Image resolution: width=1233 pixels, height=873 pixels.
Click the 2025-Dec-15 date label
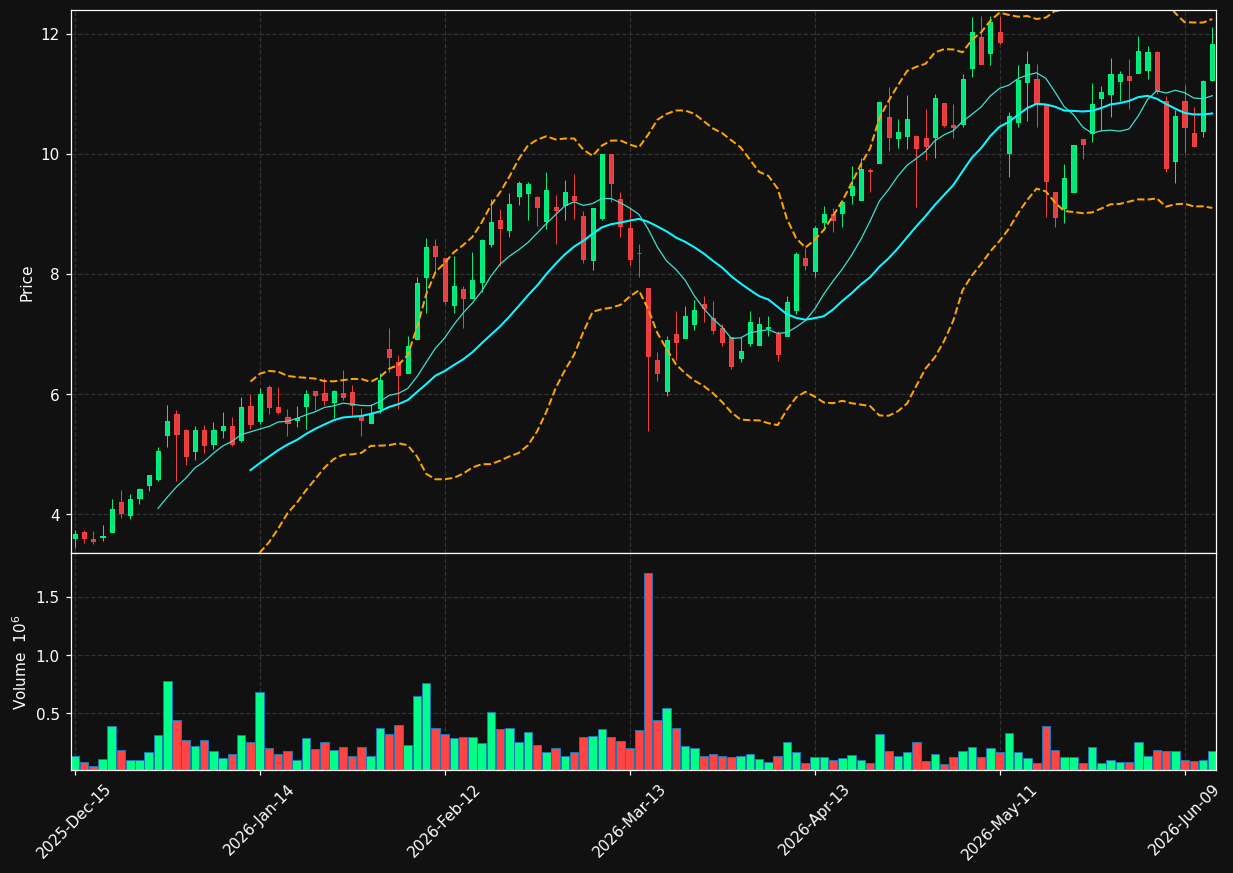[73, 821]
